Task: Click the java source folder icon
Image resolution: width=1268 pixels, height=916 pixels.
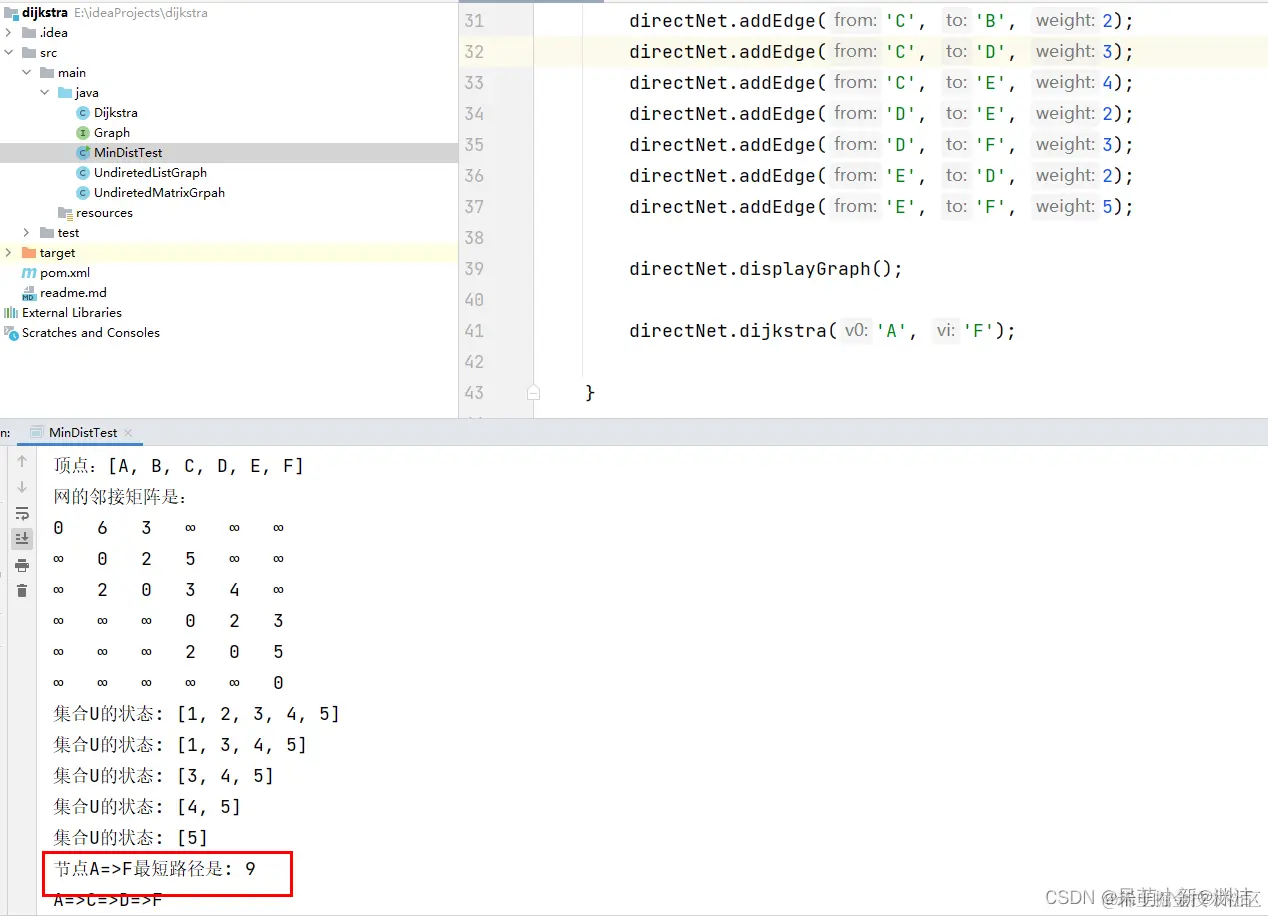Action: [65, 93]
